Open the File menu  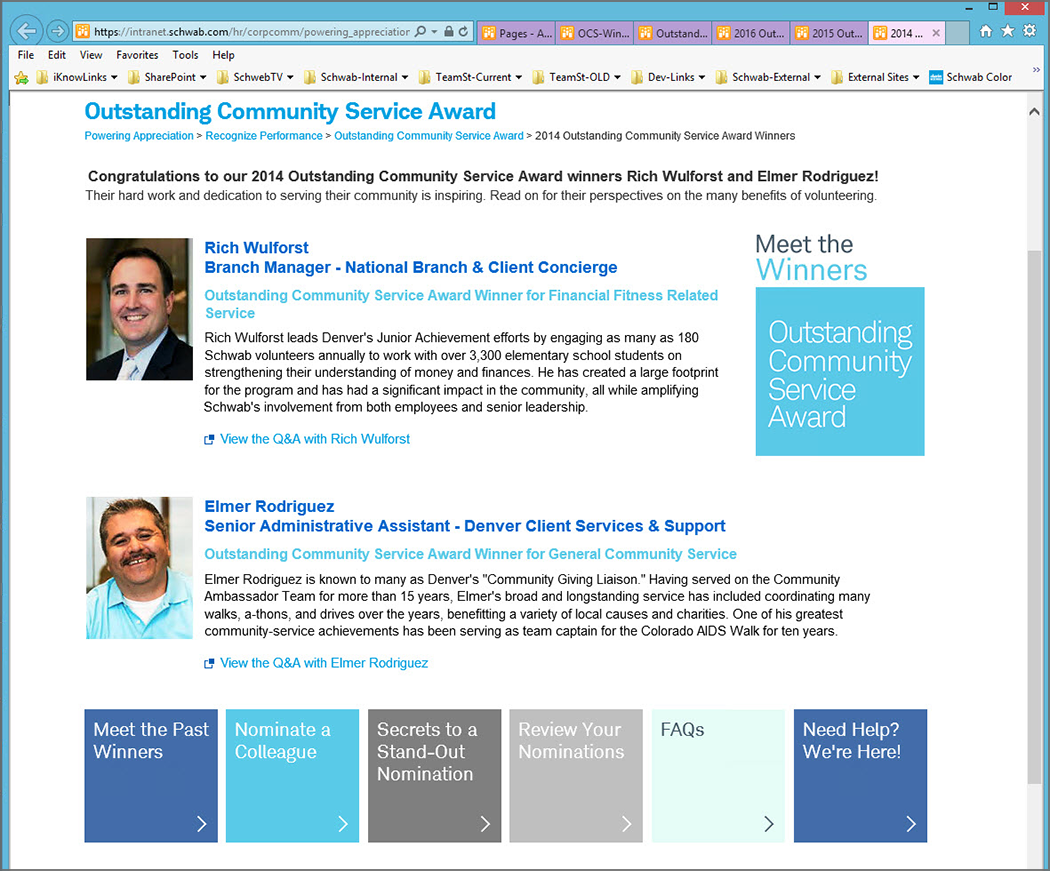point(25,55)
